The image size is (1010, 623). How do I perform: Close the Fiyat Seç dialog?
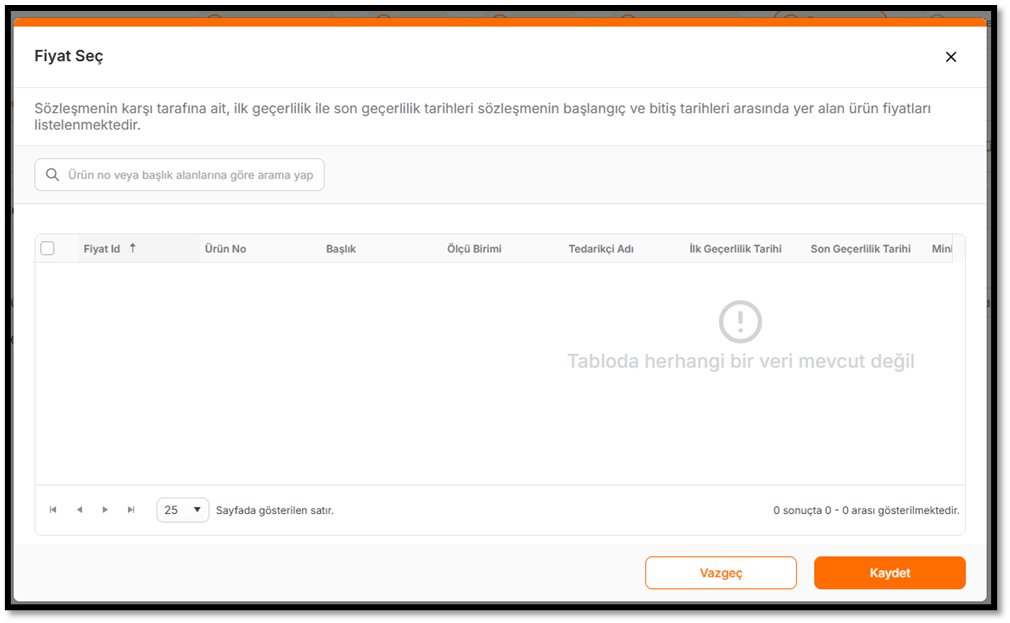tap(951, 57)
